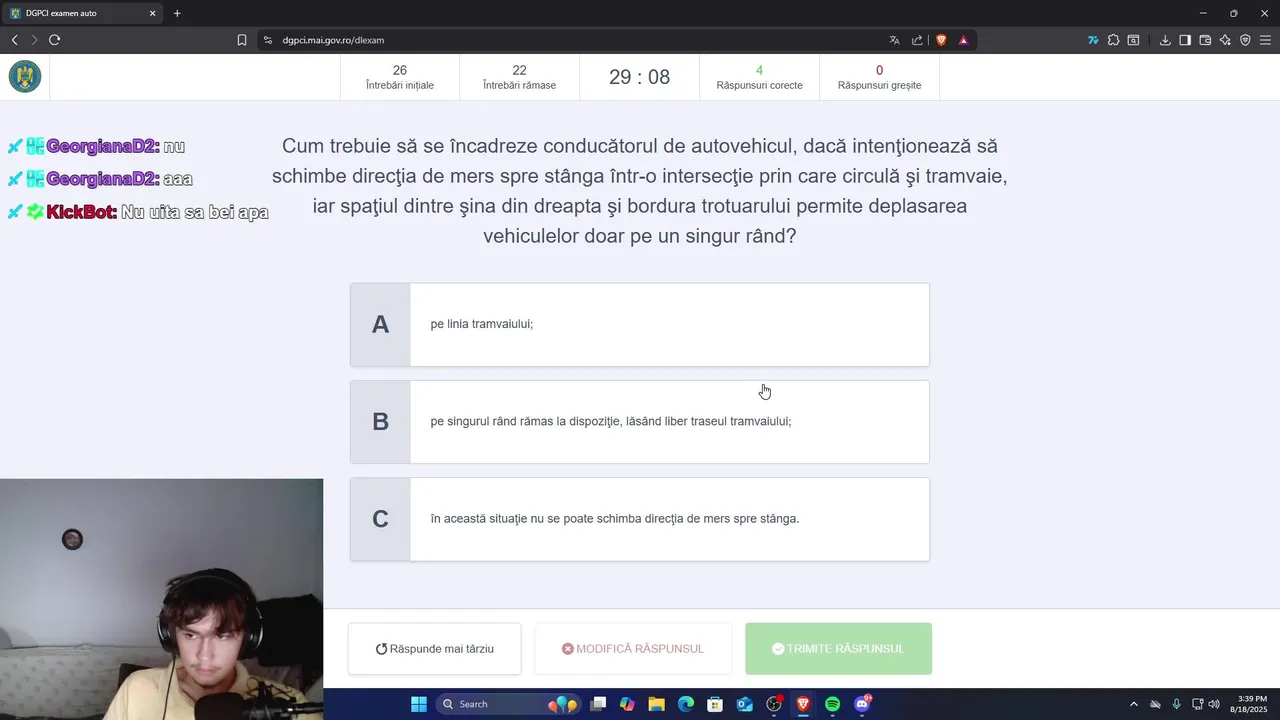This screenshot has width=1280, height=720.
Task: Open OBS Studio from the taskbar
Action: pyautogui.click(x=774, y=704)
